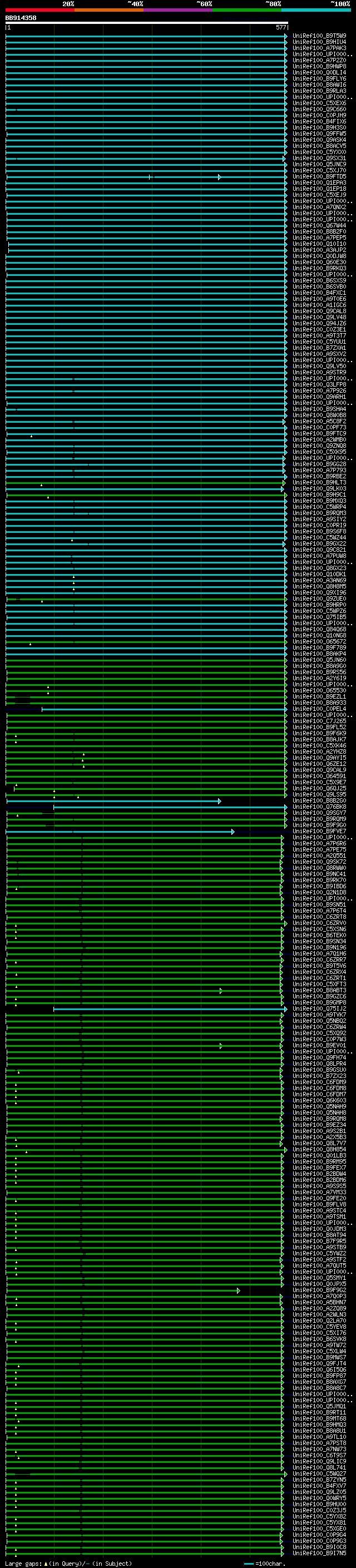Image resolution: width=356 pixels, height=1568 pixels.
Task: Click label UniRef100_Q9LS95
Action: [x=319, y=794]
